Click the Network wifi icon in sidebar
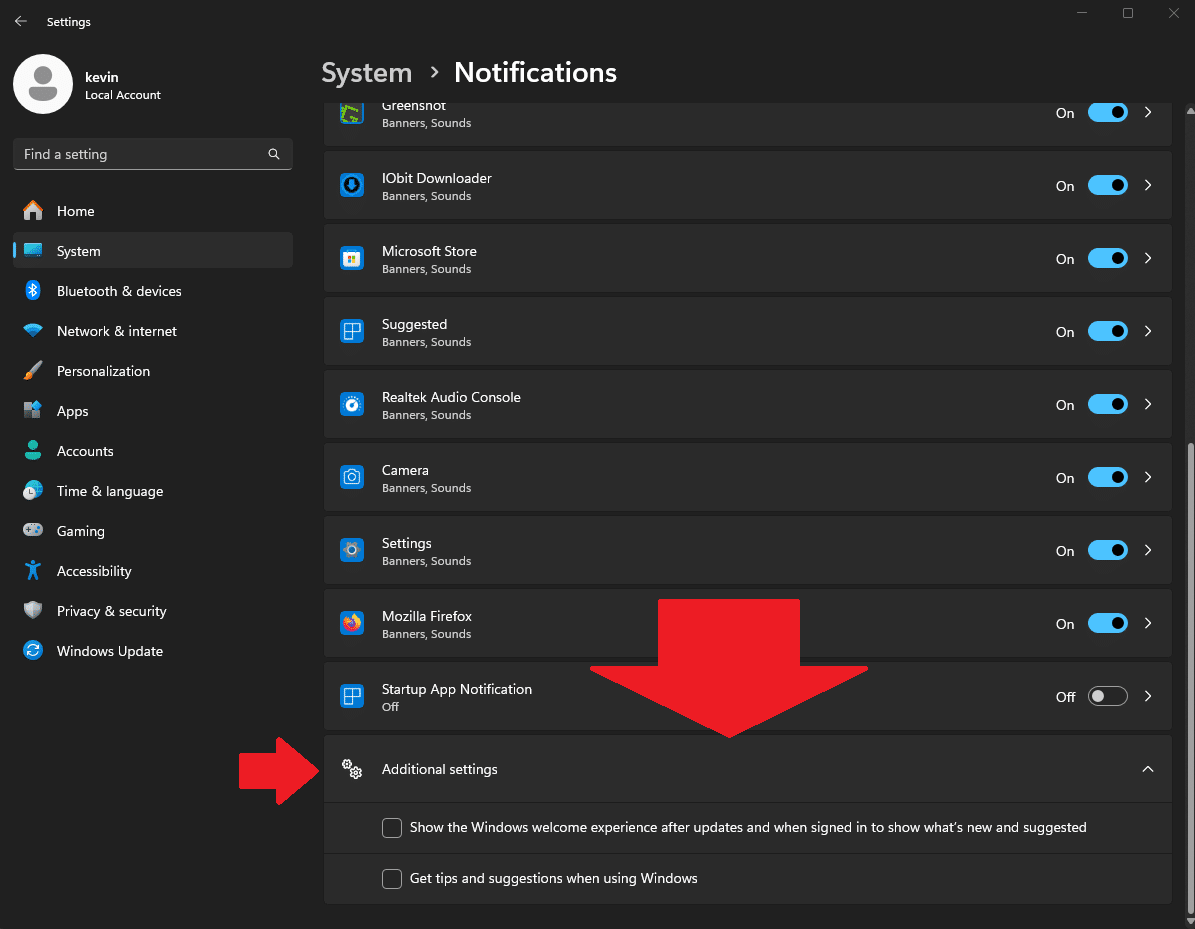The image size is (1195, 929). click(x=33, y=331)
